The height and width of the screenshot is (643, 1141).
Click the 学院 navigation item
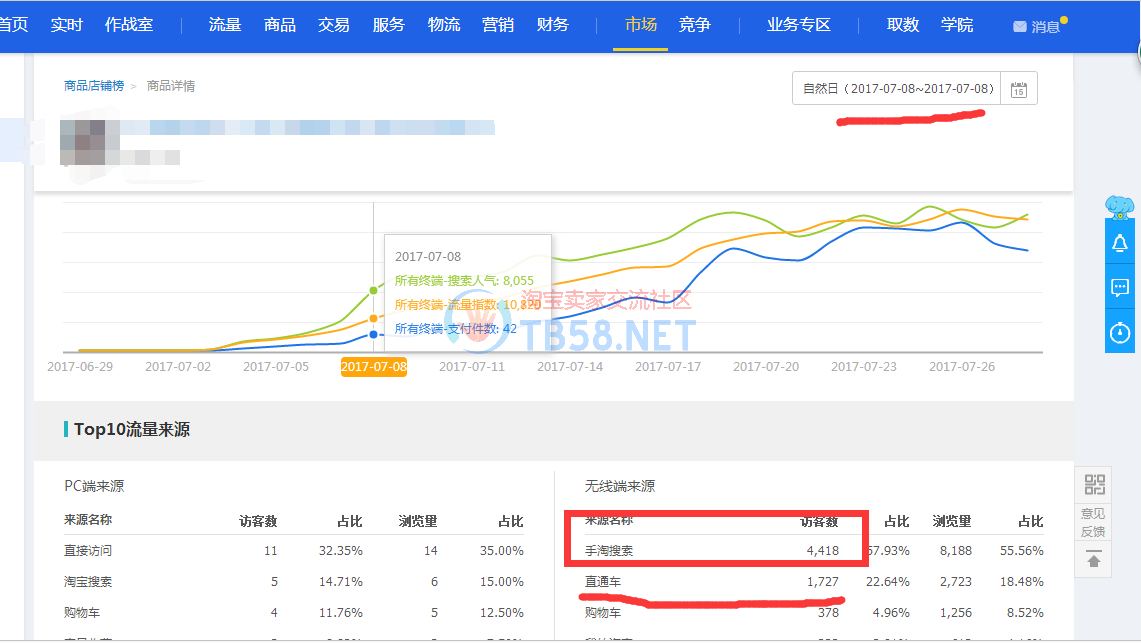(956, 25)
